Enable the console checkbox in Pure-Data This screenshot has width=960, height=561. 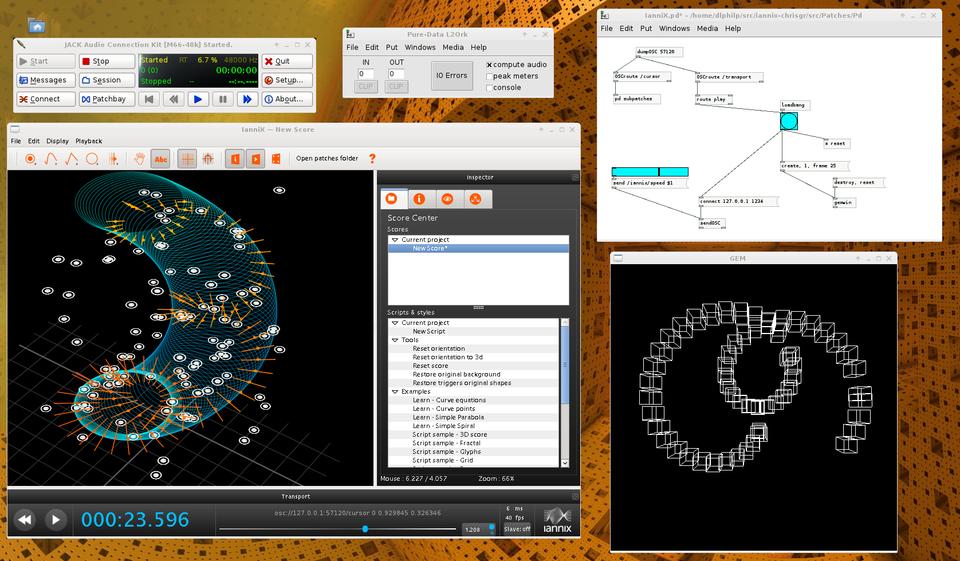pyautogui.click(x=489, y=88)
